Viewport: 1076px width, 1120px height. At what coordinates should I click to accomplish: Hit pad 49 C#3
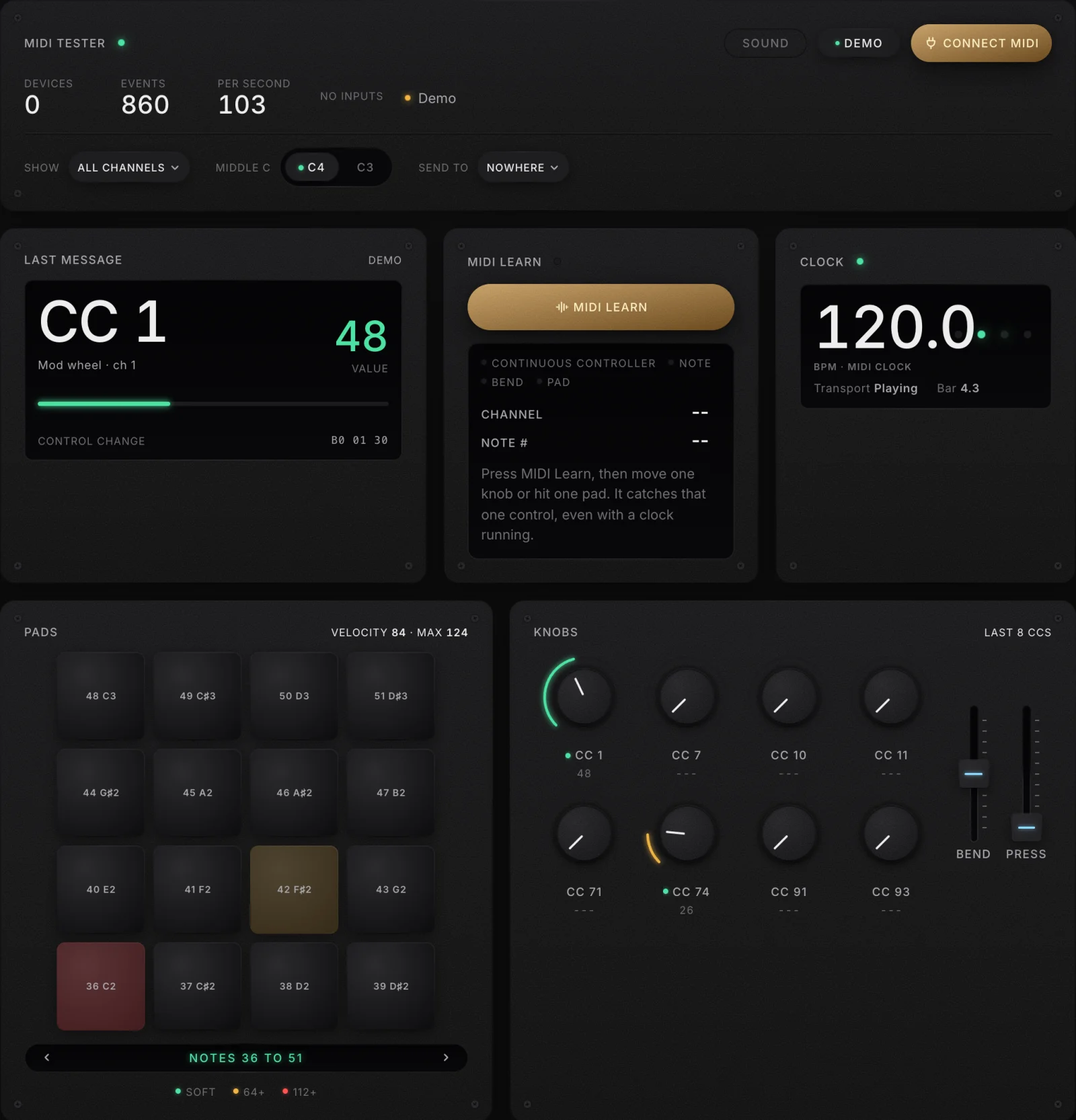(198, 696)
